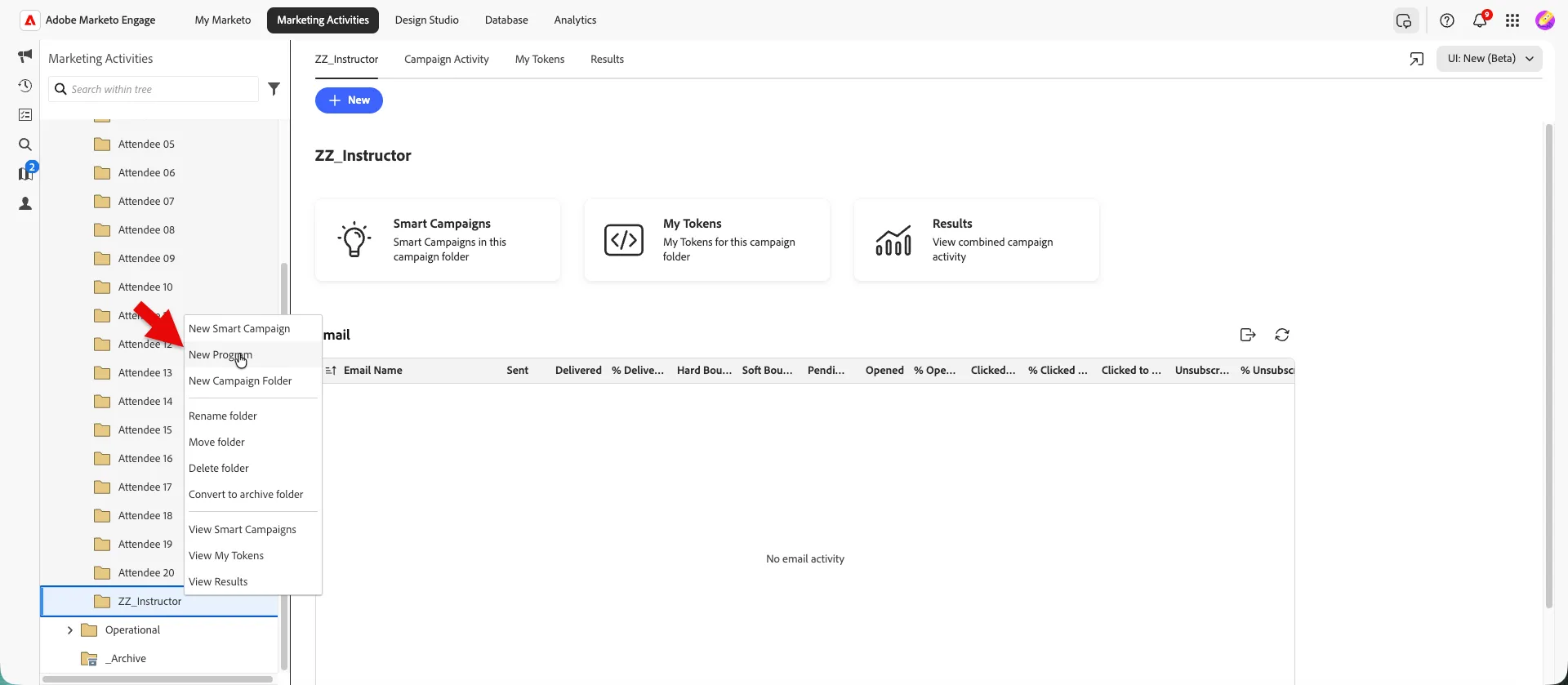Select Convert to archive folder

[253, 494]
